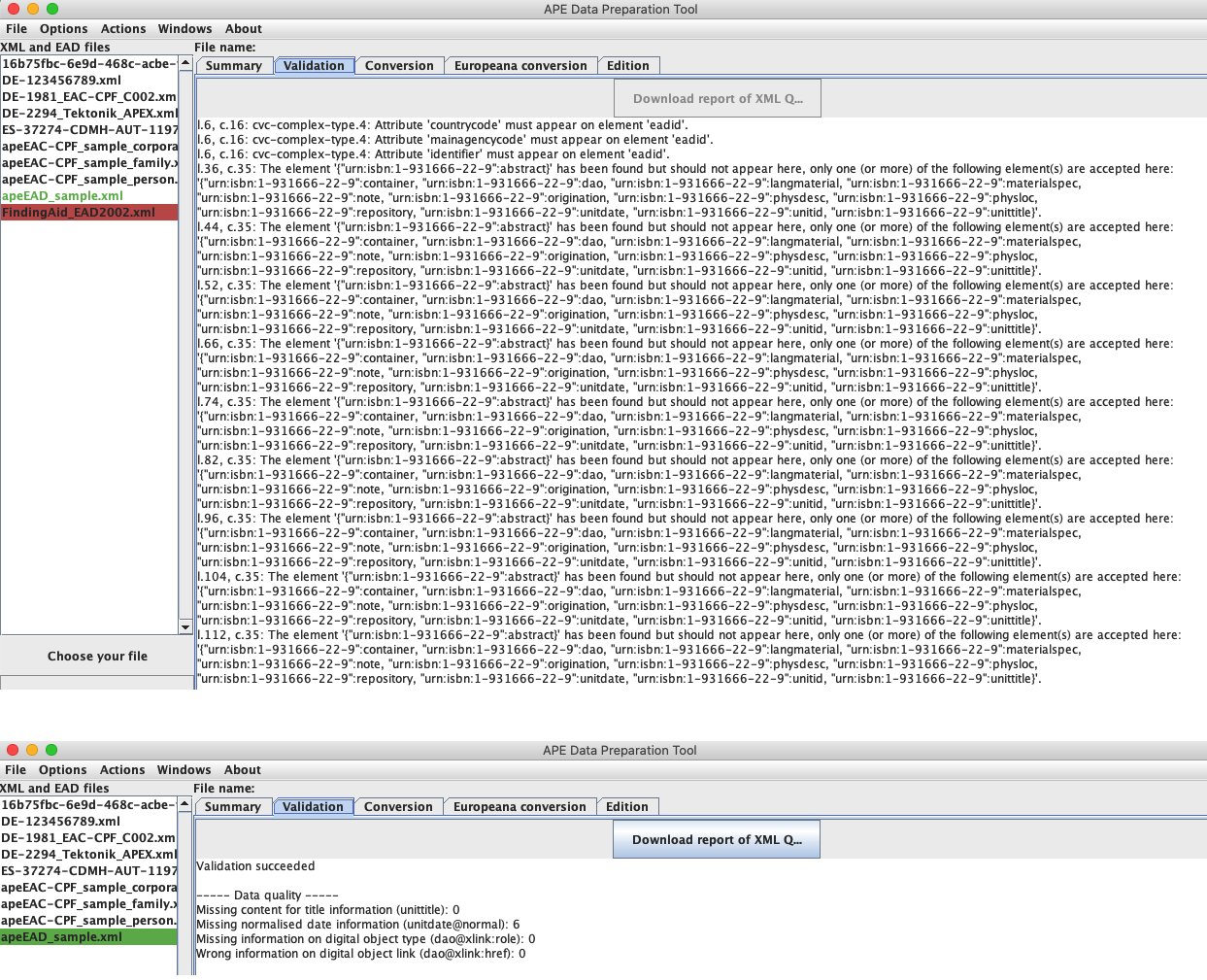Click scroll-up arrow of upper window file list

185,63
